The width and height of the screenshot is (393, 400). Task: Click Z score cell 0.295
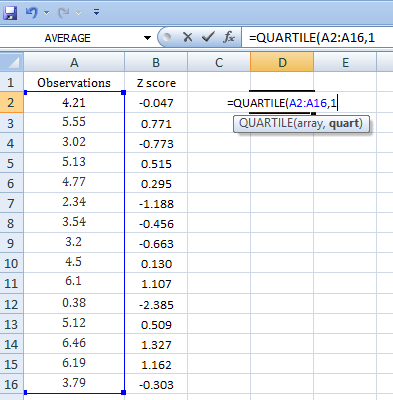[156, 184]
